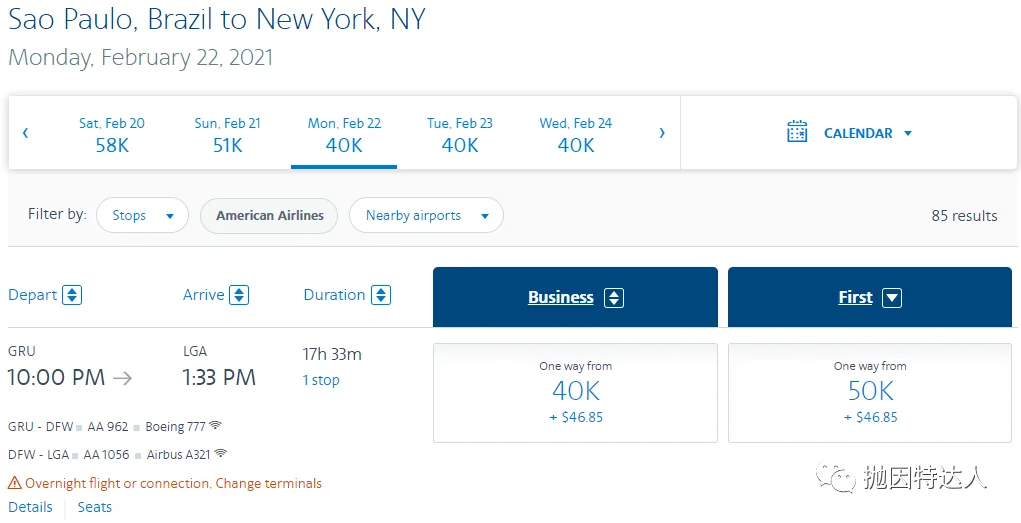Click the First column sort icon
The width and height of the screenshot is (1021, 523).
[892, 298]
